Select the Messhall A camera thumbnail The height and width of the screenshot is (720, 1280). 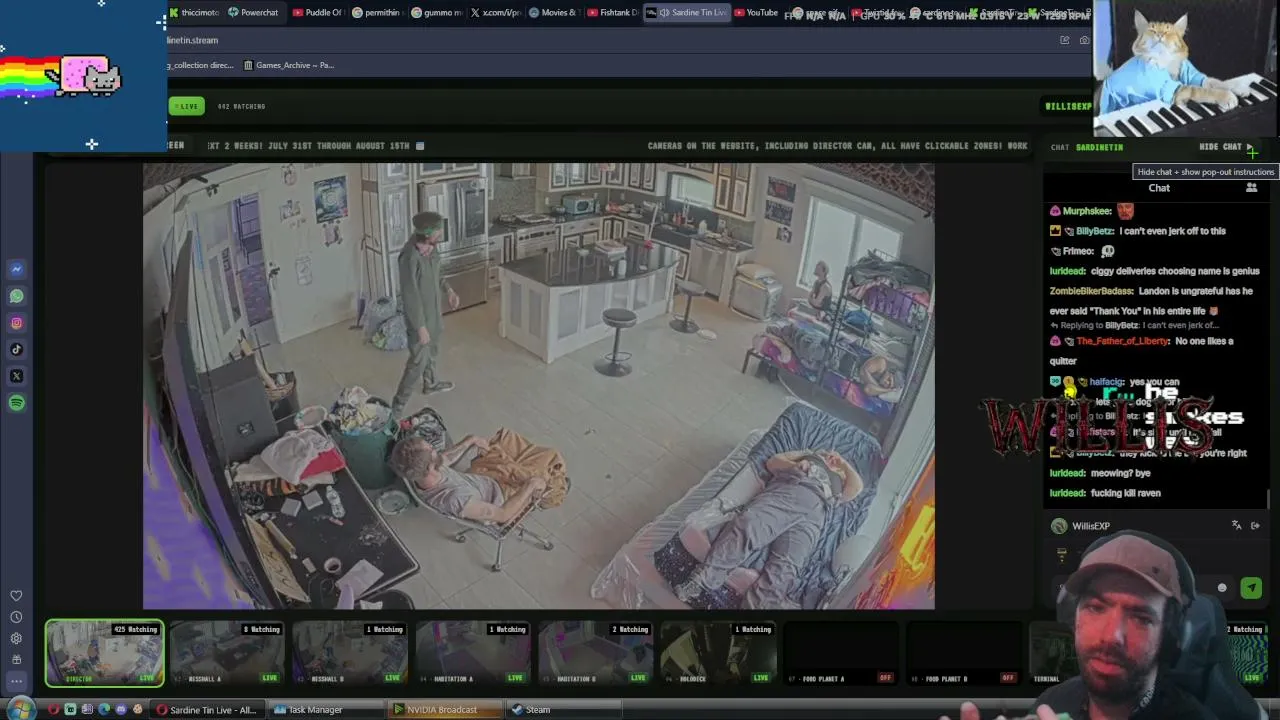point(228,653)
